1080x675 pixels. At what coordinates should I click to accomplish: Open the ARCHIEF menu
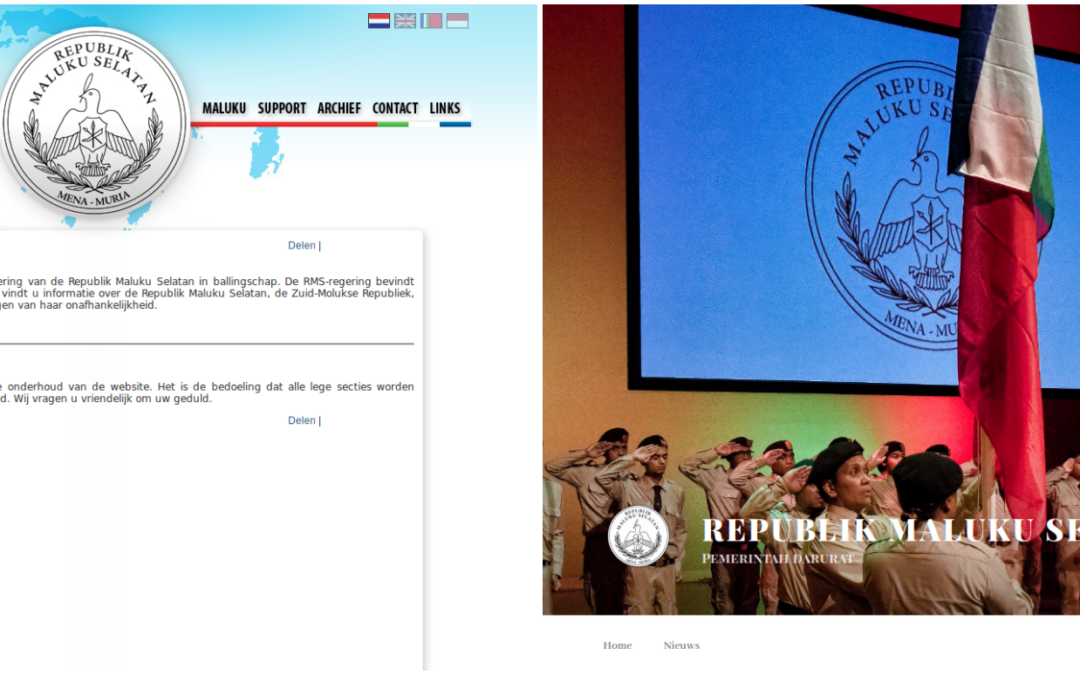coord(339,108)
